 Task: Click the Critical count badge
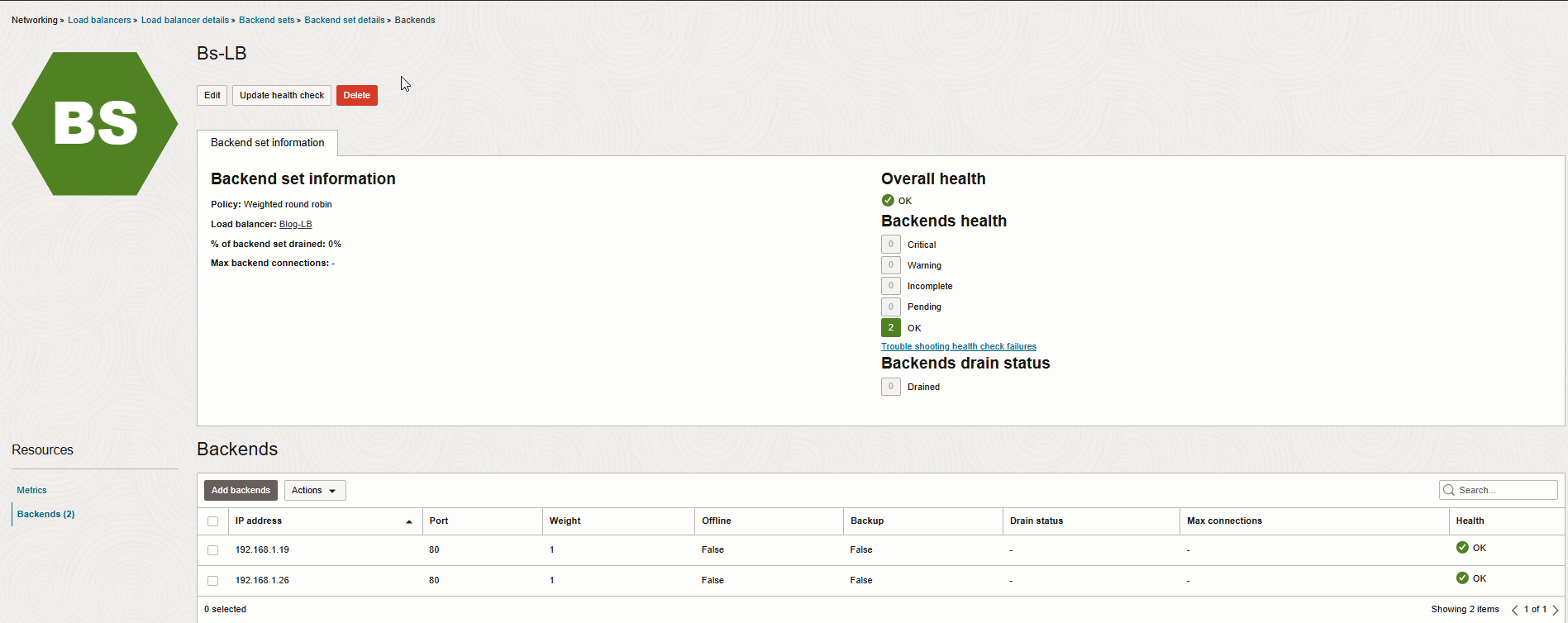890,245
